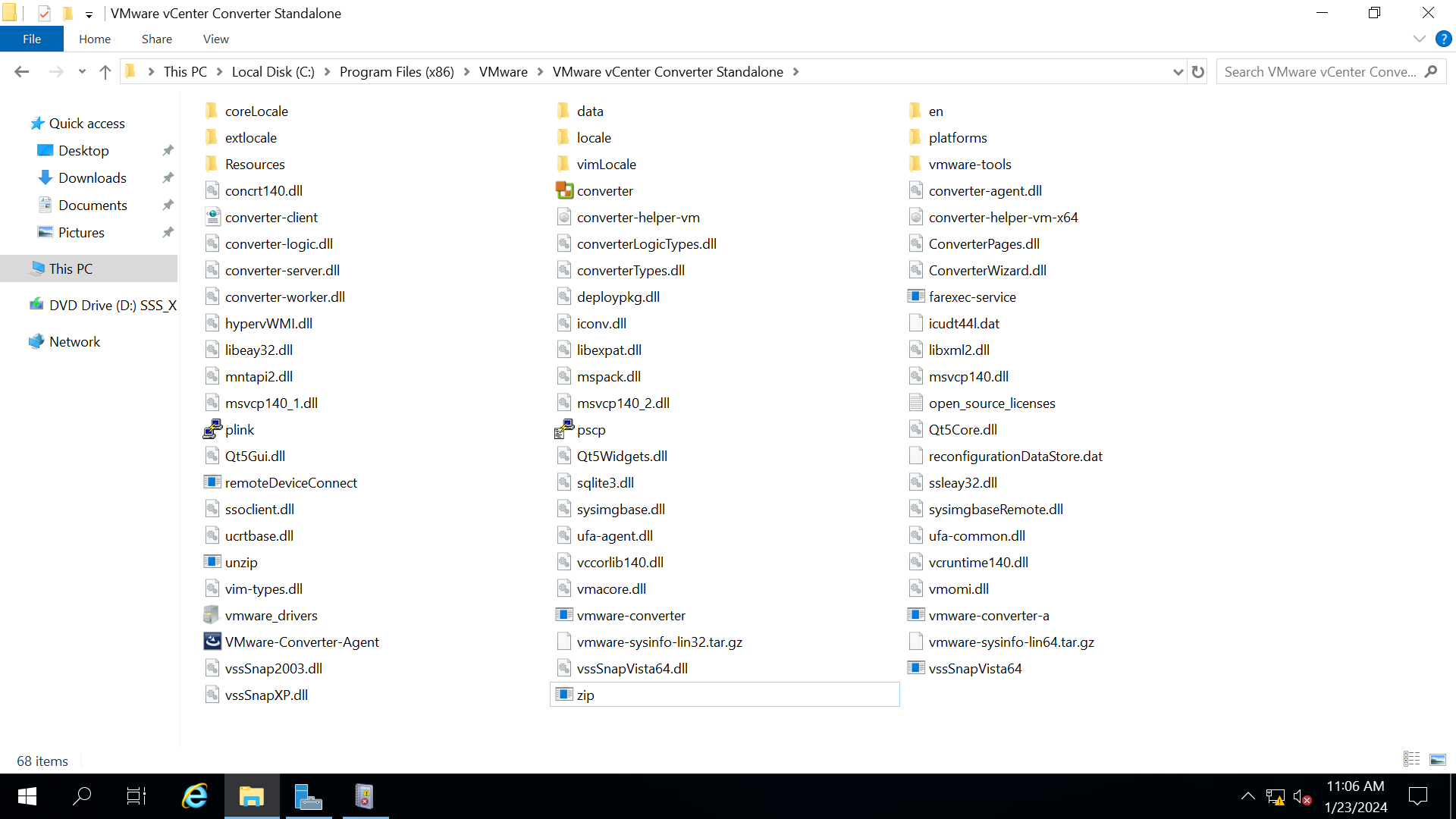Go up one folder level arrow
The height and width of the screenshot is (819, 1456).
105,72
